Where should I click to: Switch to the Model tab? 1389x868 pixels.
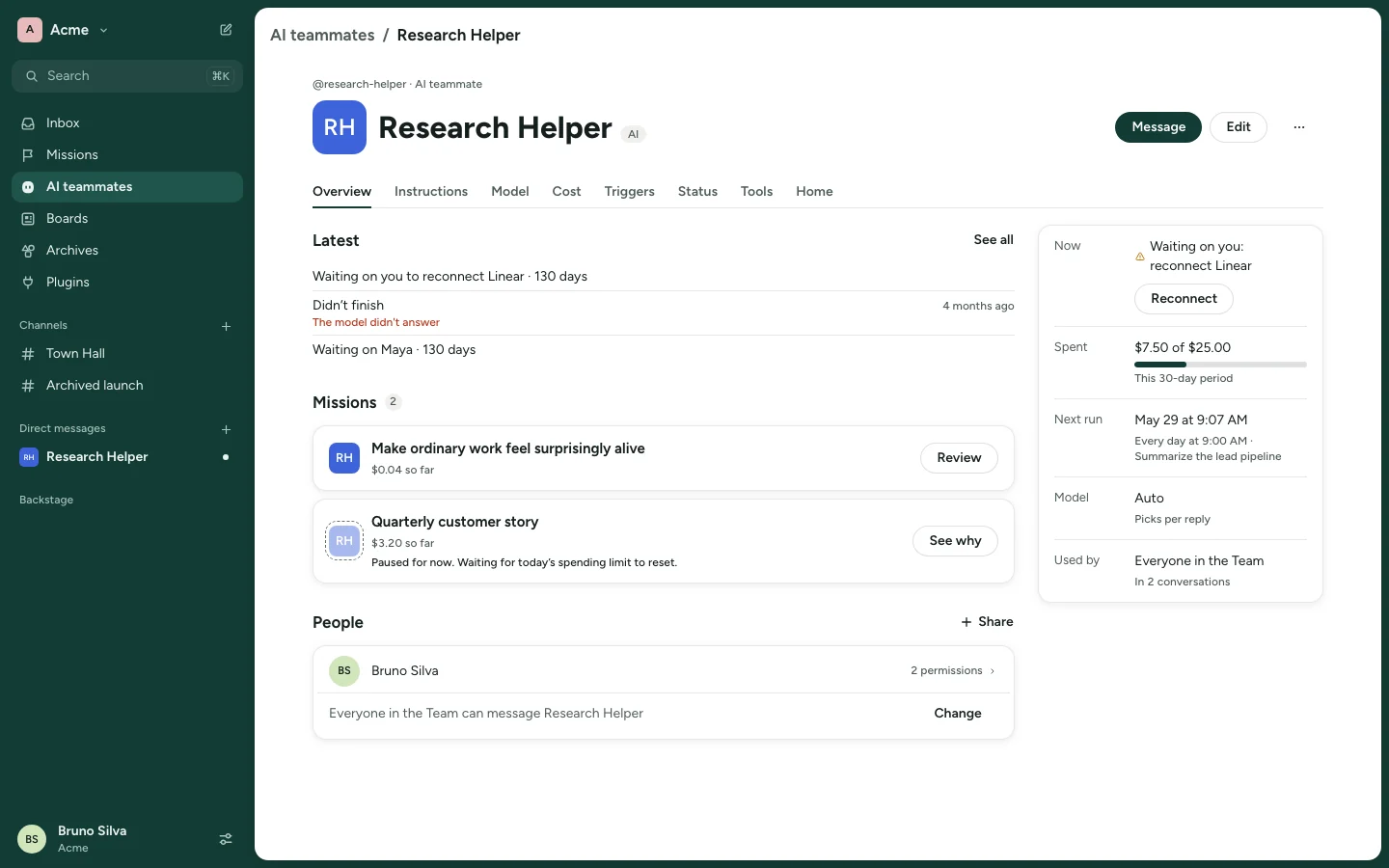coord(510,192)
